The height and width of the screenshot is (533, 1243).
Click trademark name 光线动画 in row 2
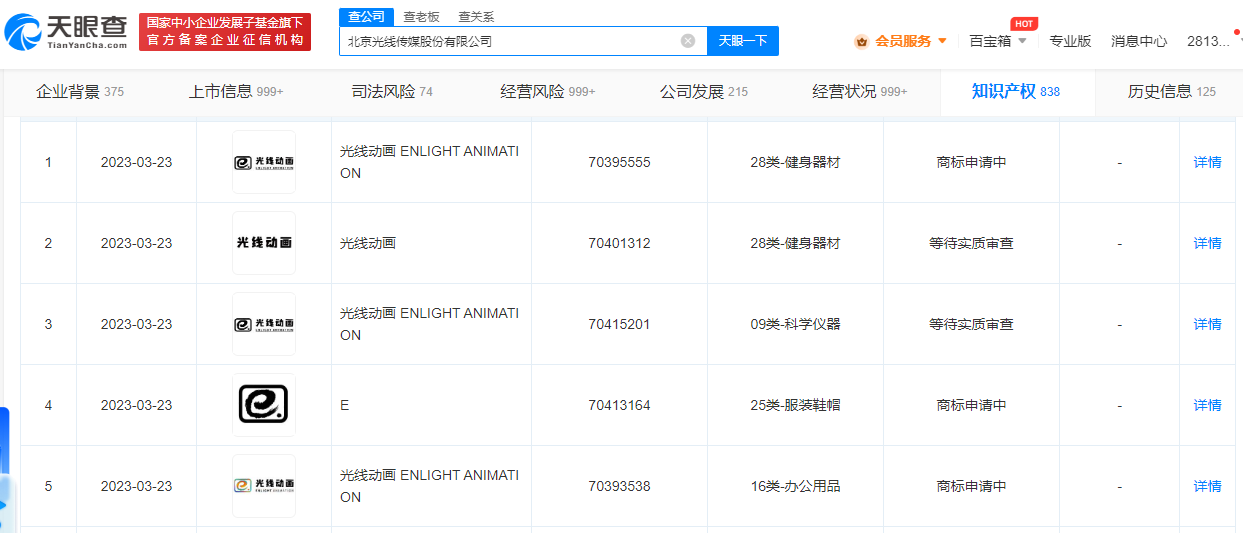[368, 243]
